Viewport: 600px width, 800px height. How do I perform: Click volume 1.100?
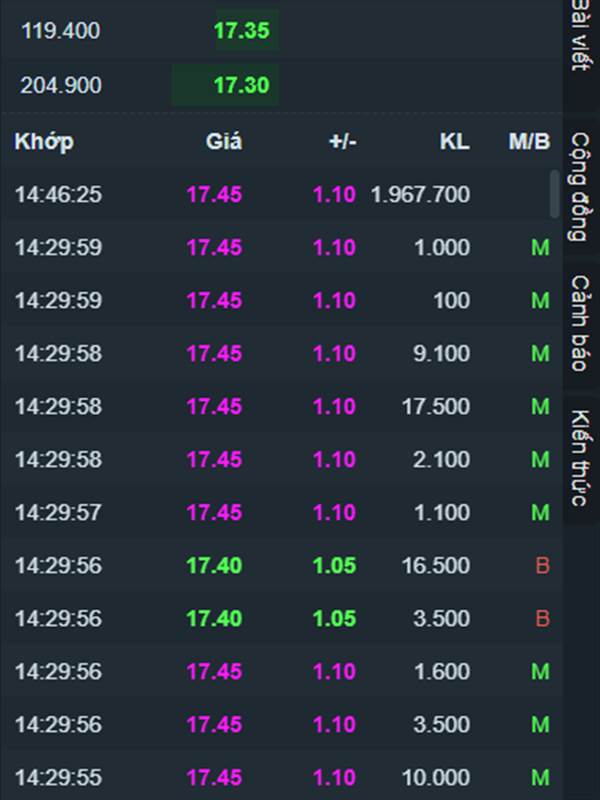click(442, 512)
